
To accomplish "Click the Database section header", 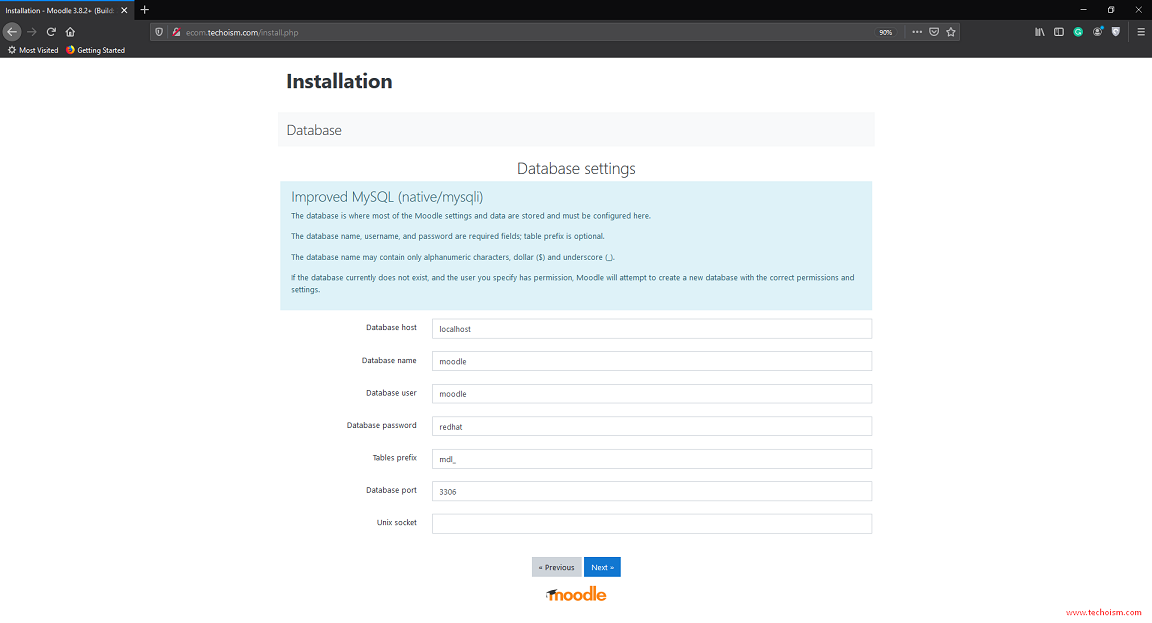I will click(314, 130).
